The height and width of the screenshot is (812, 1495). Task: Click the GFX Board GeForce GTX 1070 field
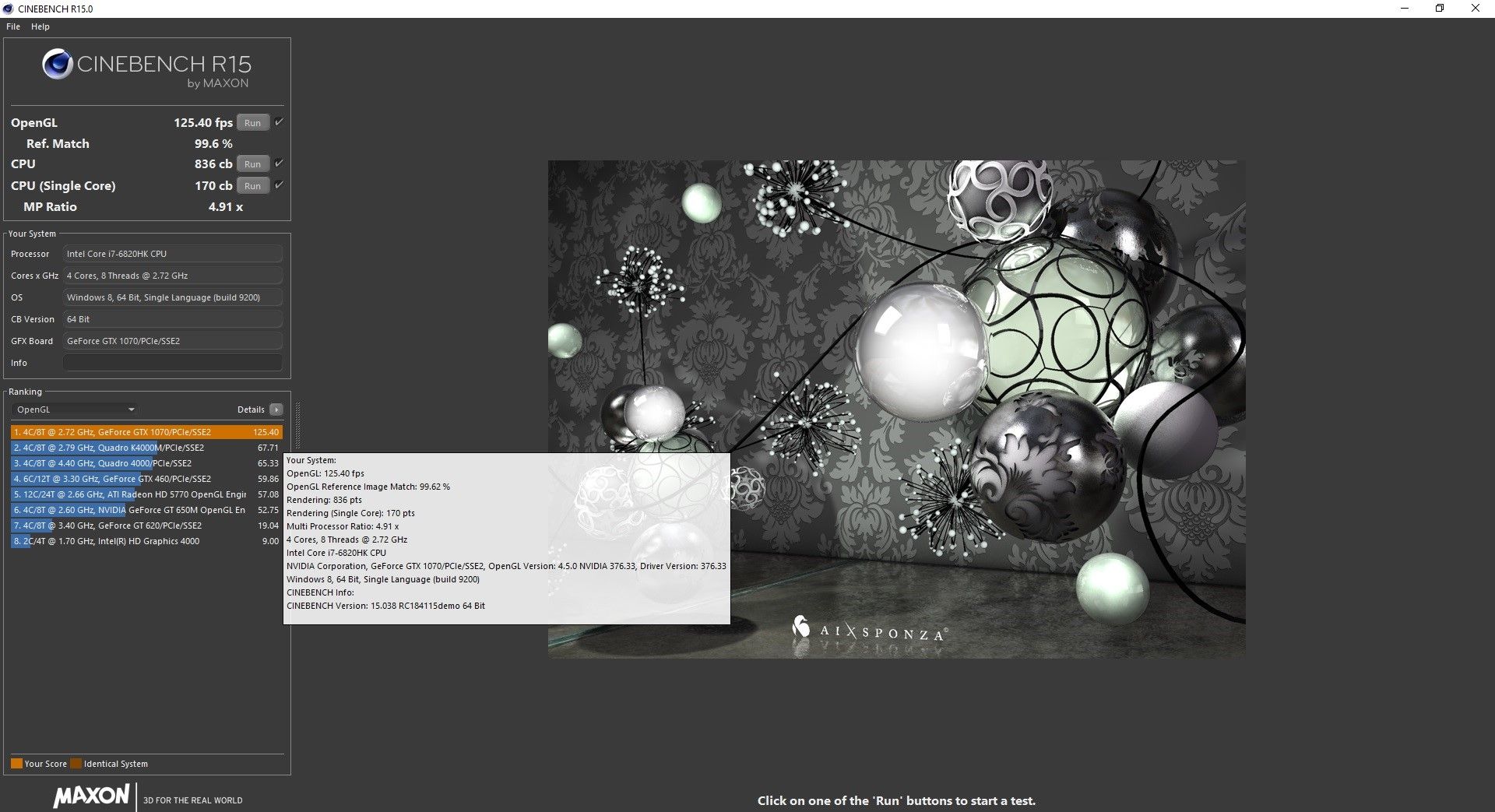point(172,341)
